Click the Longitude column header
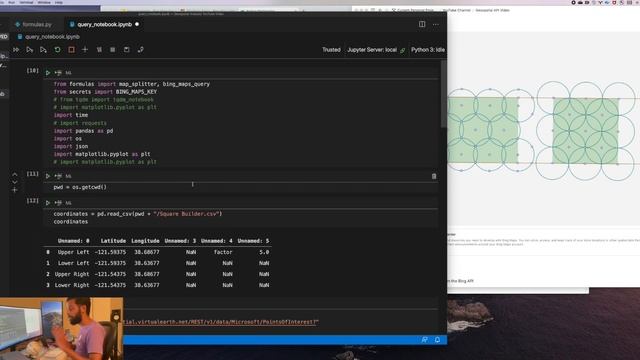The width and height of the screenshot is (640, 360). pyautogui.click(x=145, y=241)
